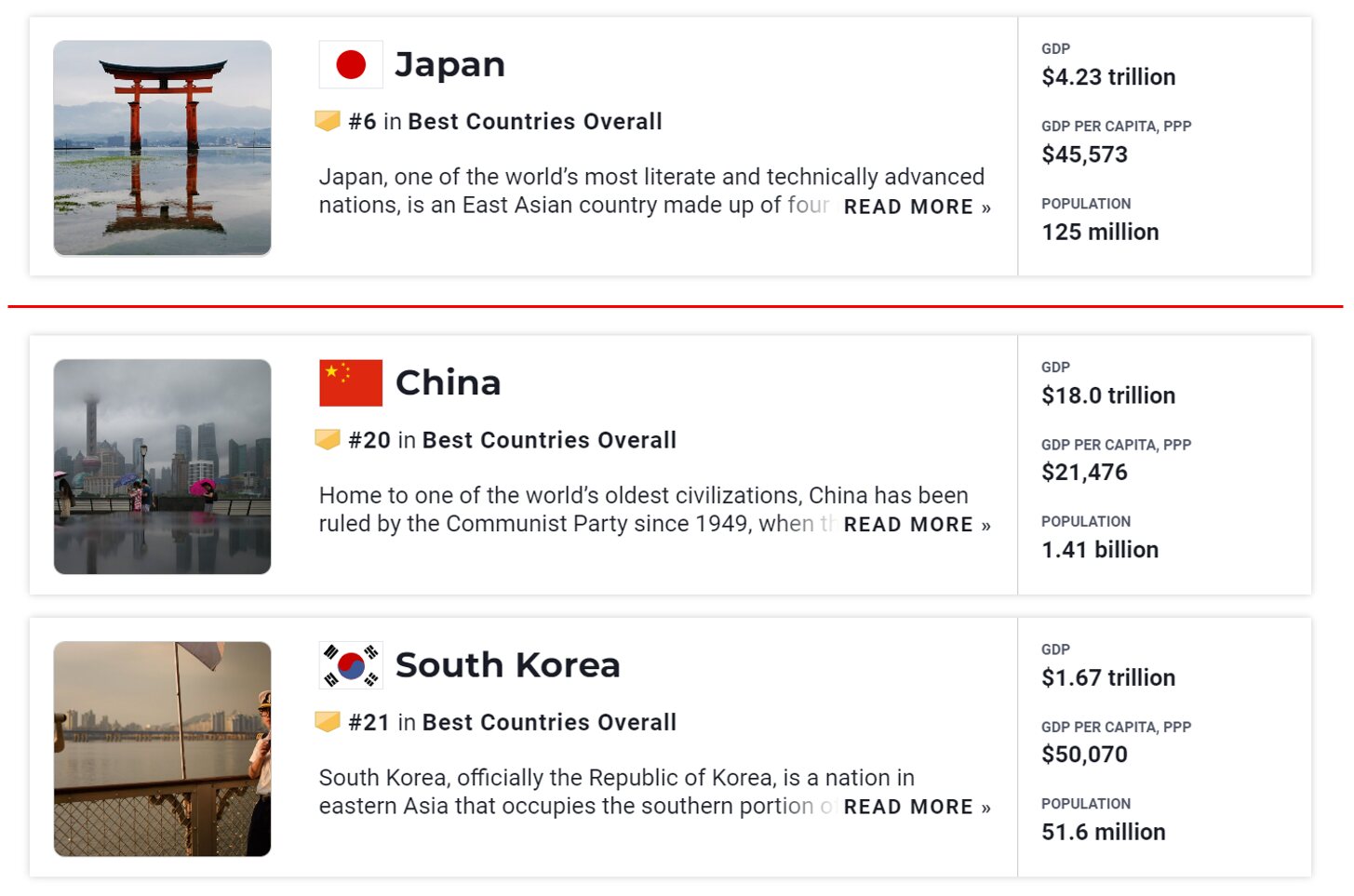Click China's 1.41 billion population figure

click(1100, 550)
